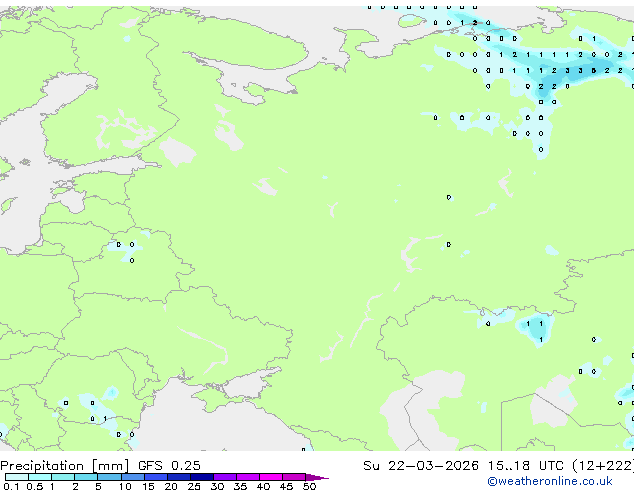634x490 pixels.
Task: Click the legend value '15'
Action: coord(148,486)
